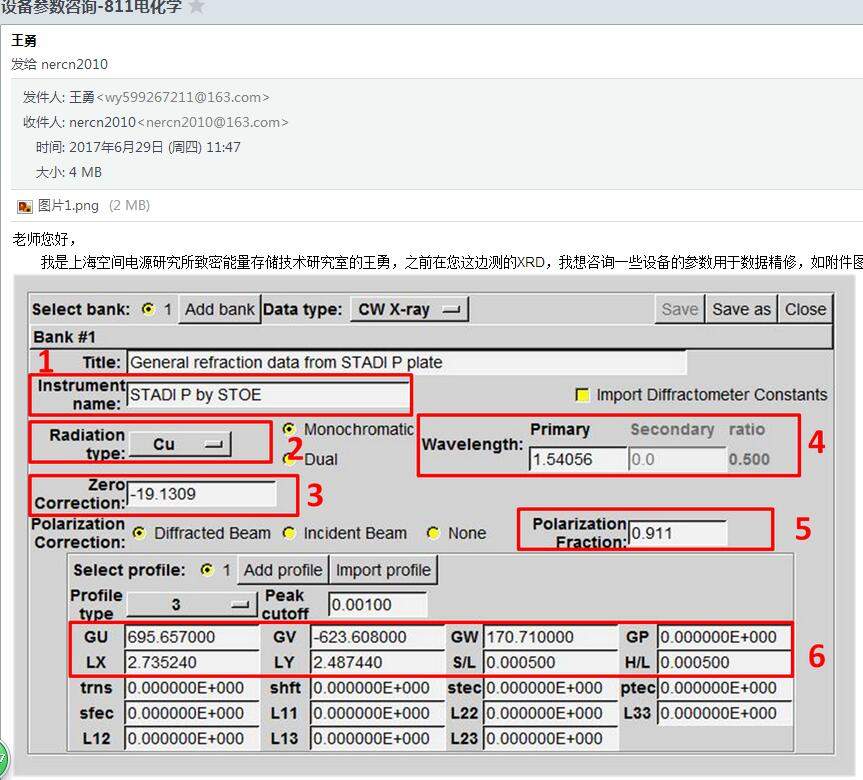
Task: Open the Data type CW X-ray dropdown
Action: [x=409, y=309]
